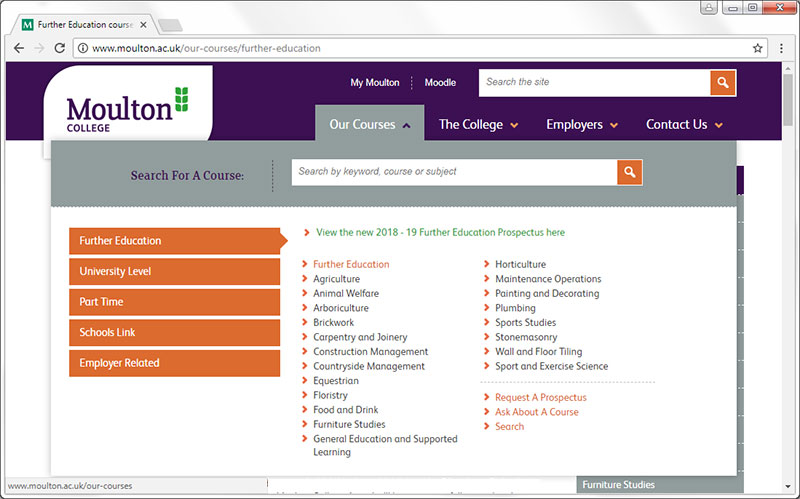Viewport: 800px width, 499px height.
Task: Bookmark this page with the star icon
Action: click(x=758, y=48)
